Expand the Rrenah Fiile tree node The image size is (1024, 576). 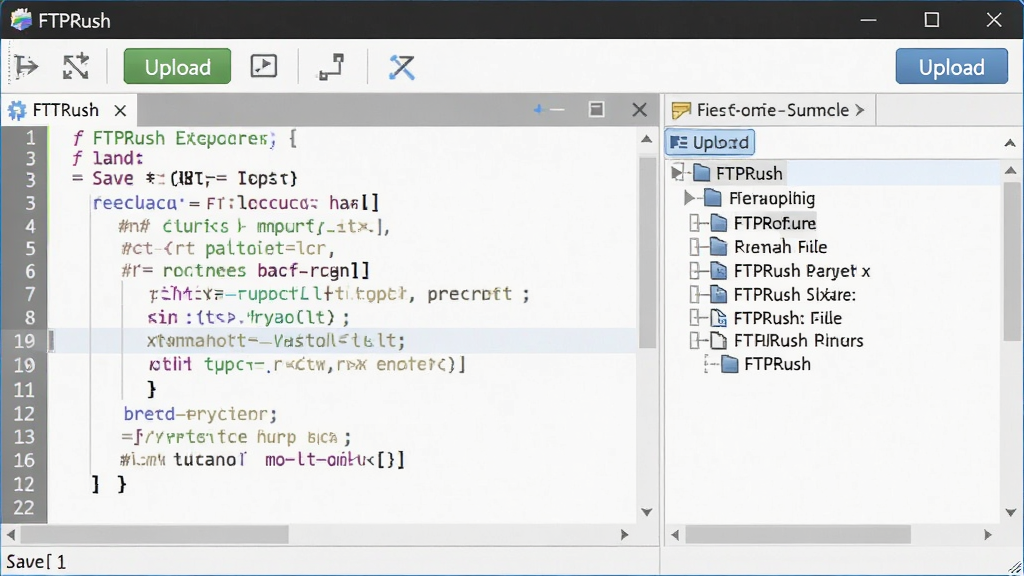(x=696, y=246)
